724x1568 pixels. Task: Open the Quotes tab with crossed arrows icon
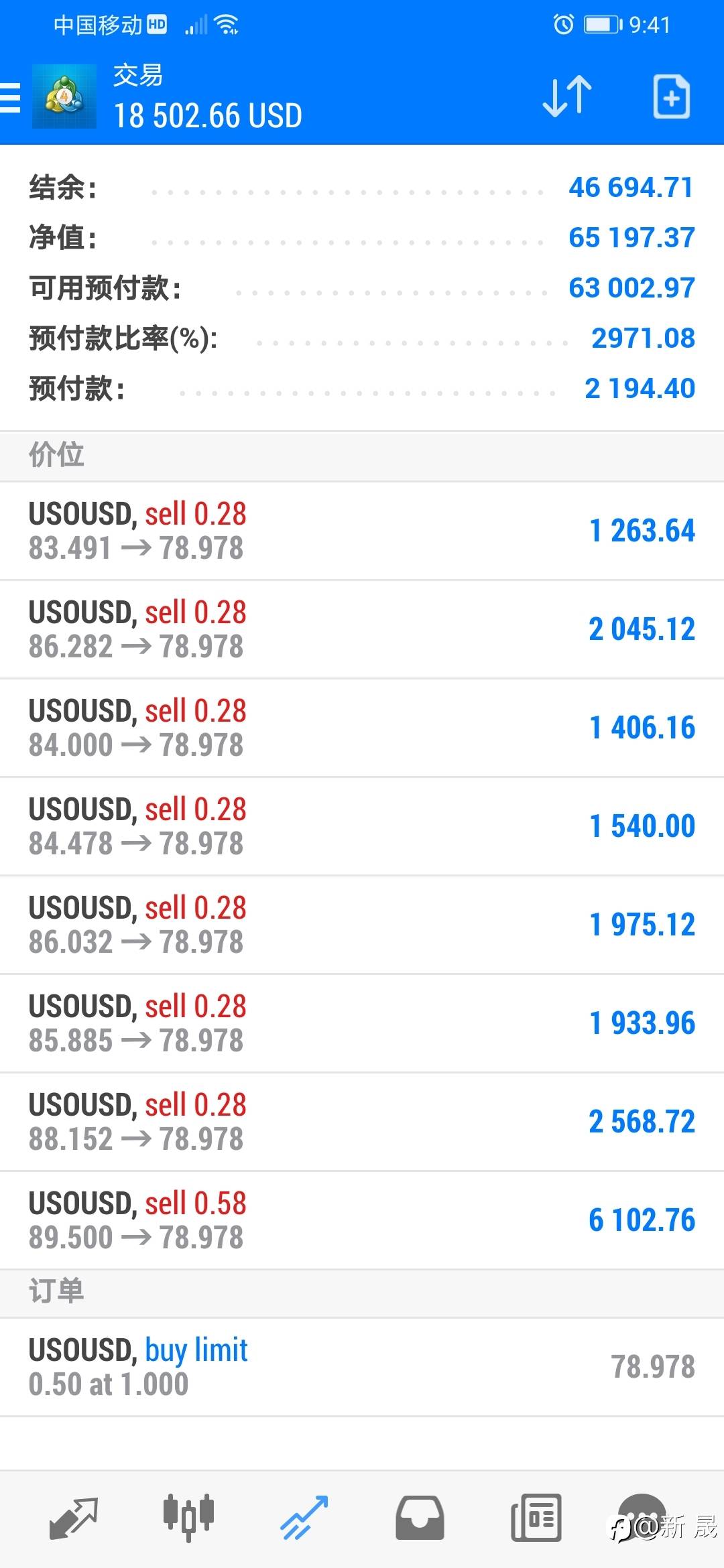[74, 1518]
